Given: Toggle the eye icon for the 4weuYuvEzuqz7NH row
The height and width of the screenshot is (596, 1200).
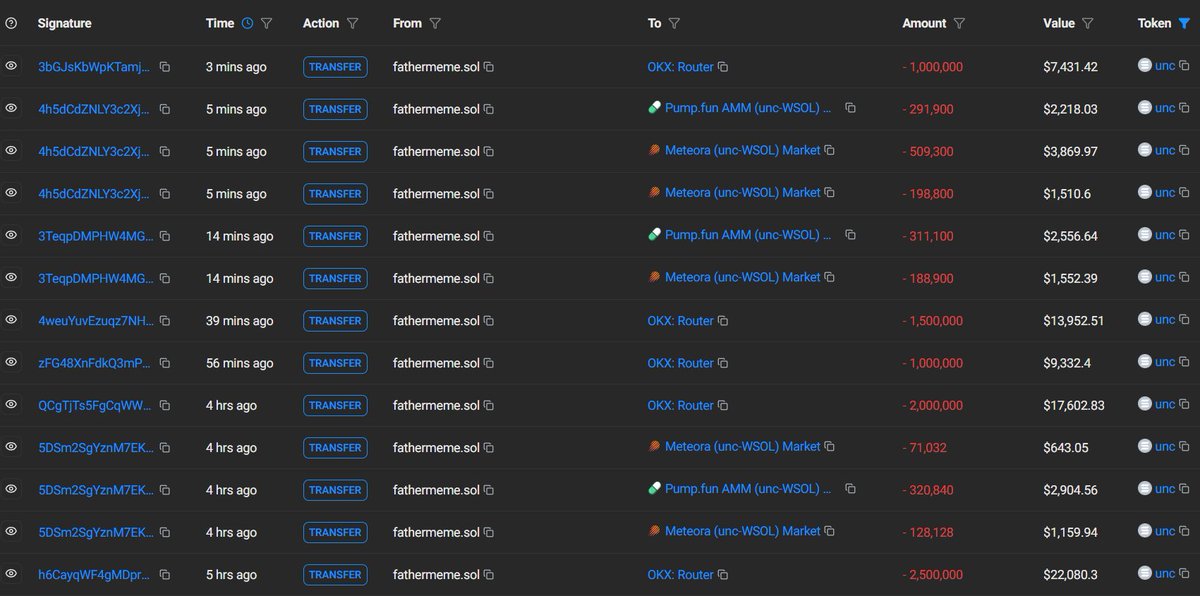Looking at the screenshot, I should pos(11,320).
